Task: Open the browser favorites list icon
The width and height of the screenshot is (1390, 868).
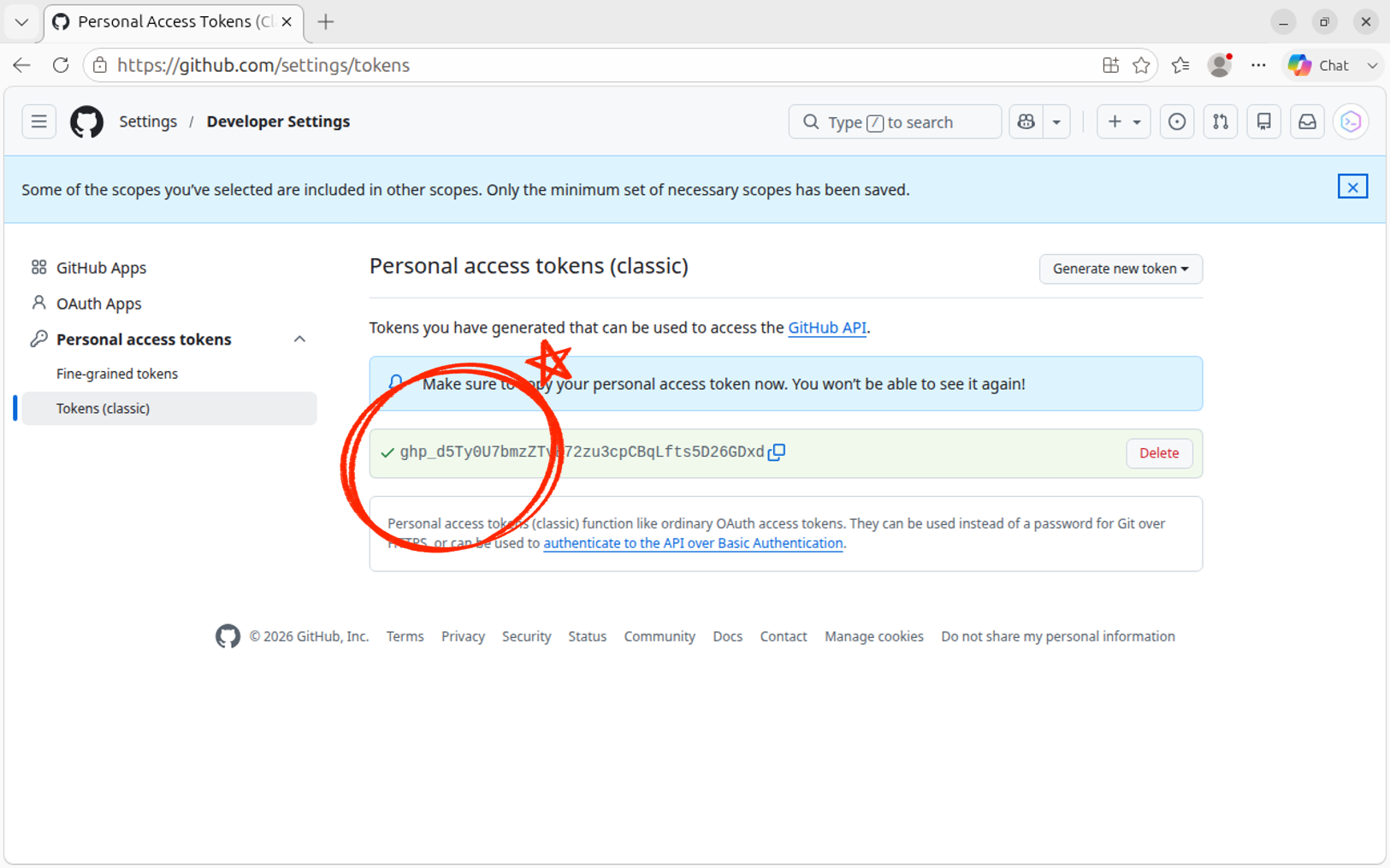Action: pos(1180,65)
